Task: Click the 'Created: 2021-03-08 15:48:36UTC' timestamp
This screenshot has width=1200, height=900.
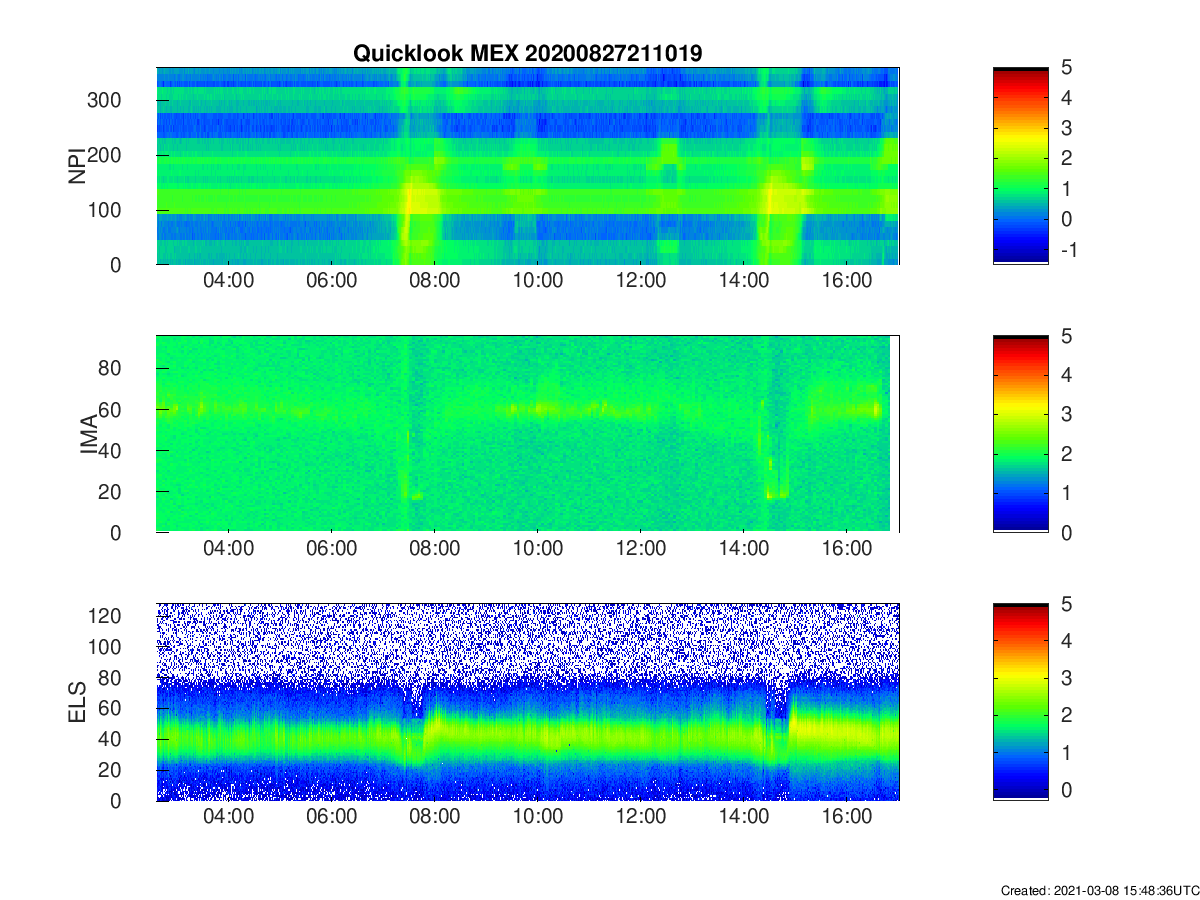Action: click(x=1099, y=890)
